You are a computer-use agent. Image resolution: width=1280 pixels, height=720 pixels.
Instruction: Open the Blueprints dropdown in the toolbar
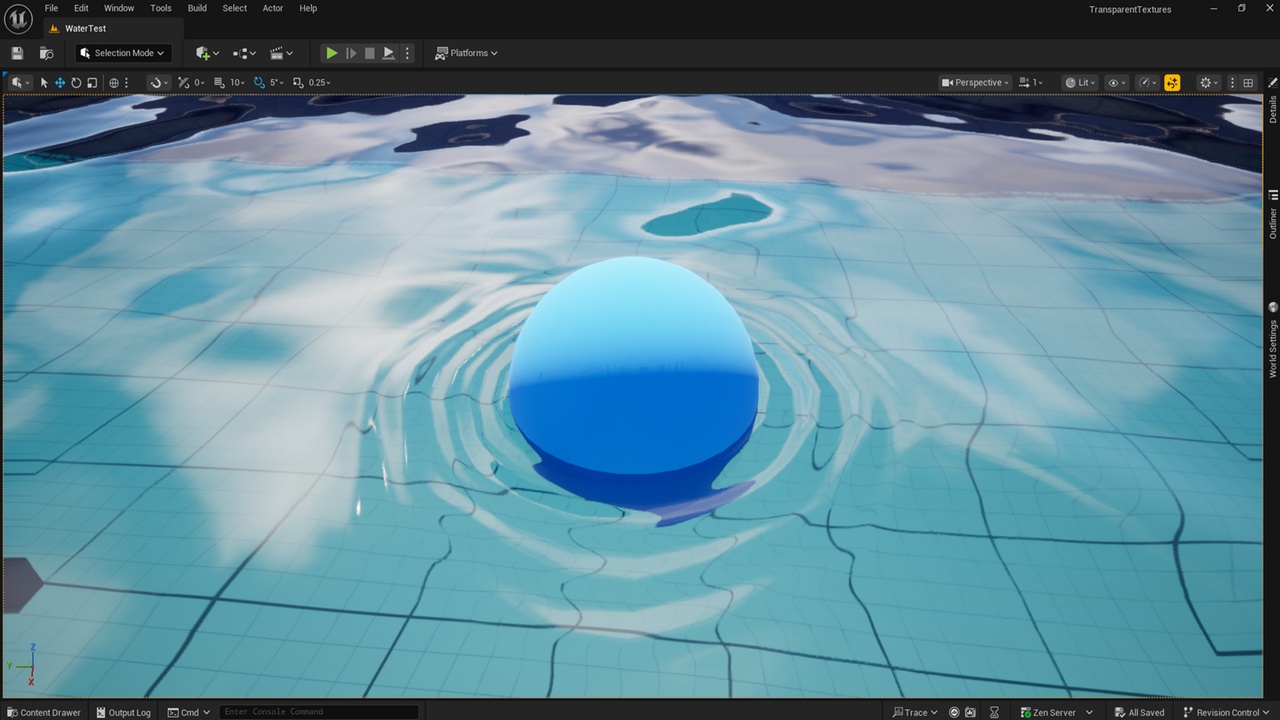244,53
